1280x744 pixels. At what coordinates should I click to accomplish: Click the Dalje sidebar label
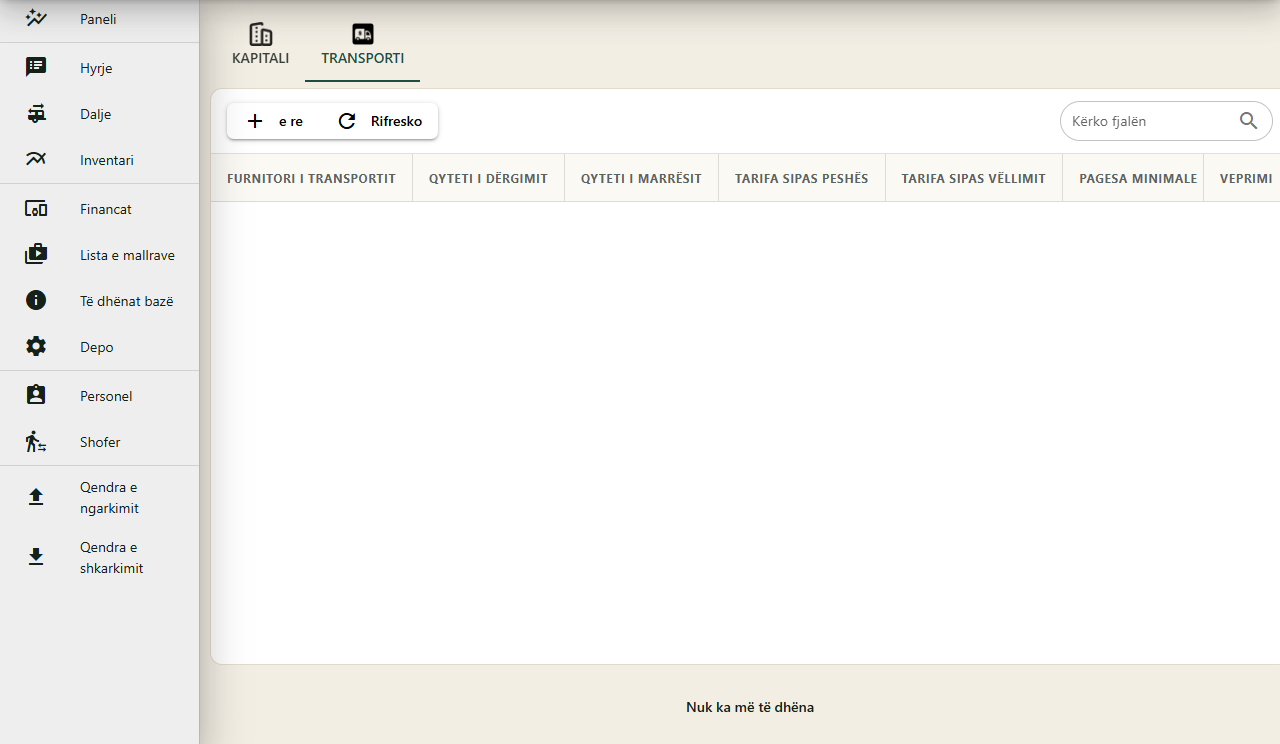(96, 114)
